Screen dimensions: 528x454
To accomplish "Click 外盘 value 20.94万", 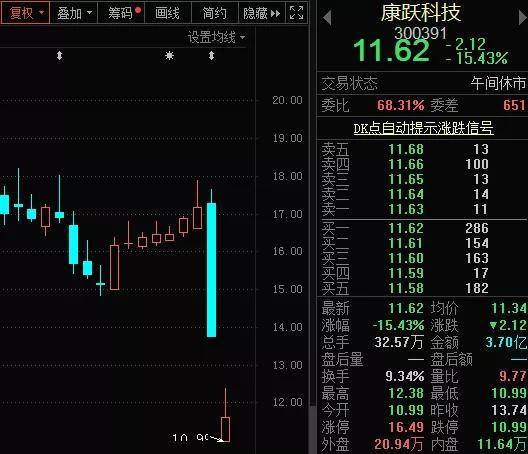I will pos(399,445).
